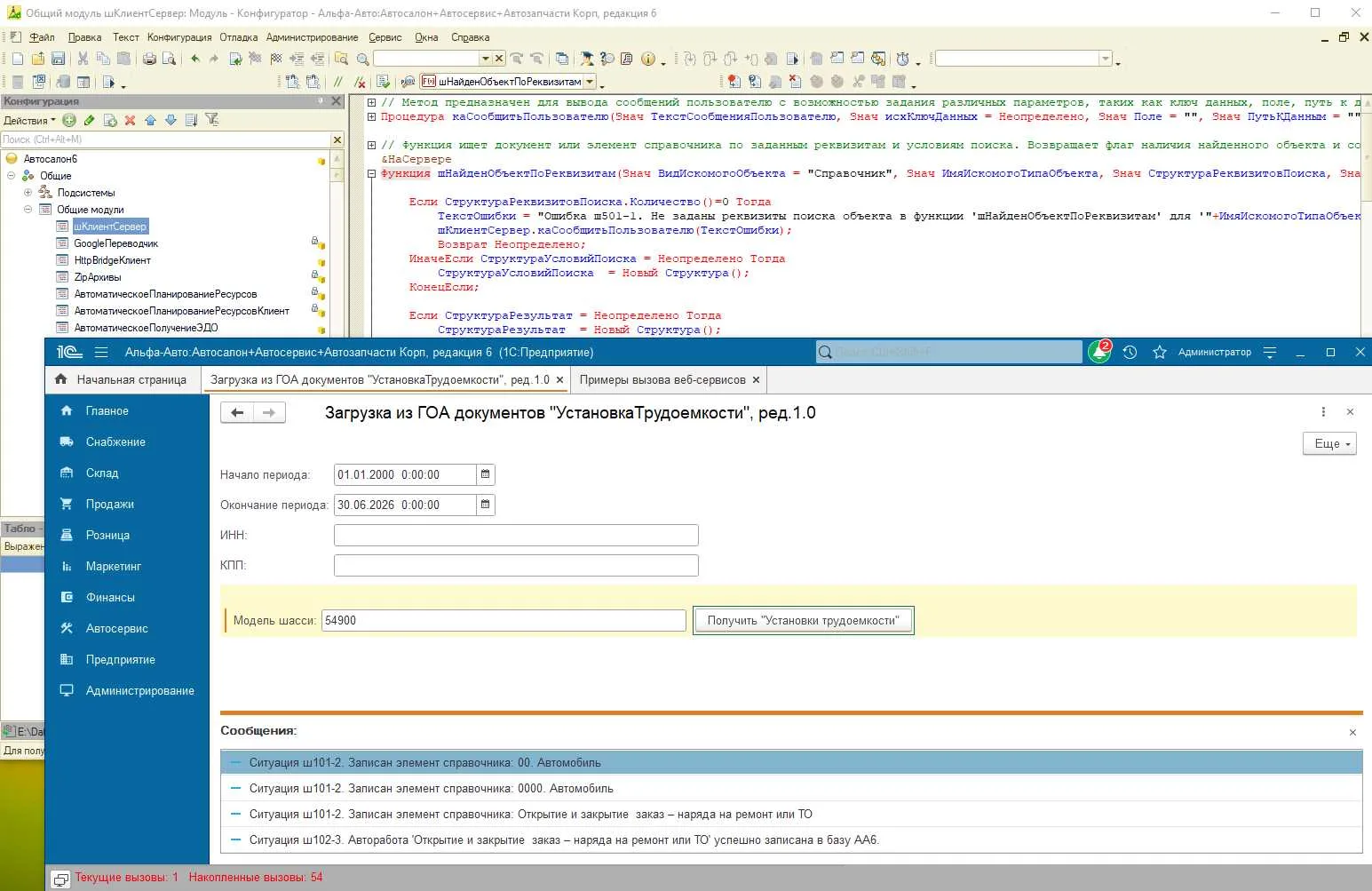Switch to Примеры вызова веб-сервисов tab
This screenshot has height=891, width=1372.
662,379
